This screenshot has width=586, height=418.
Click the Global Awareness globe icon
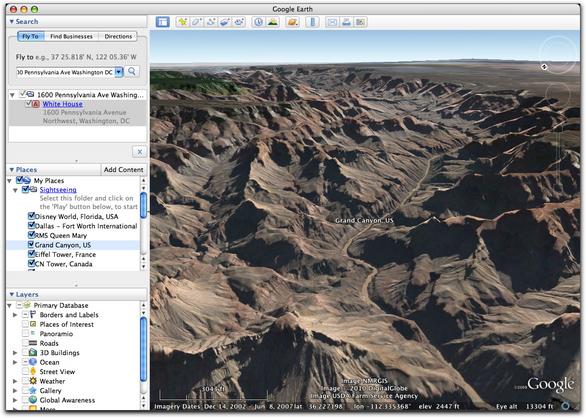33,400
